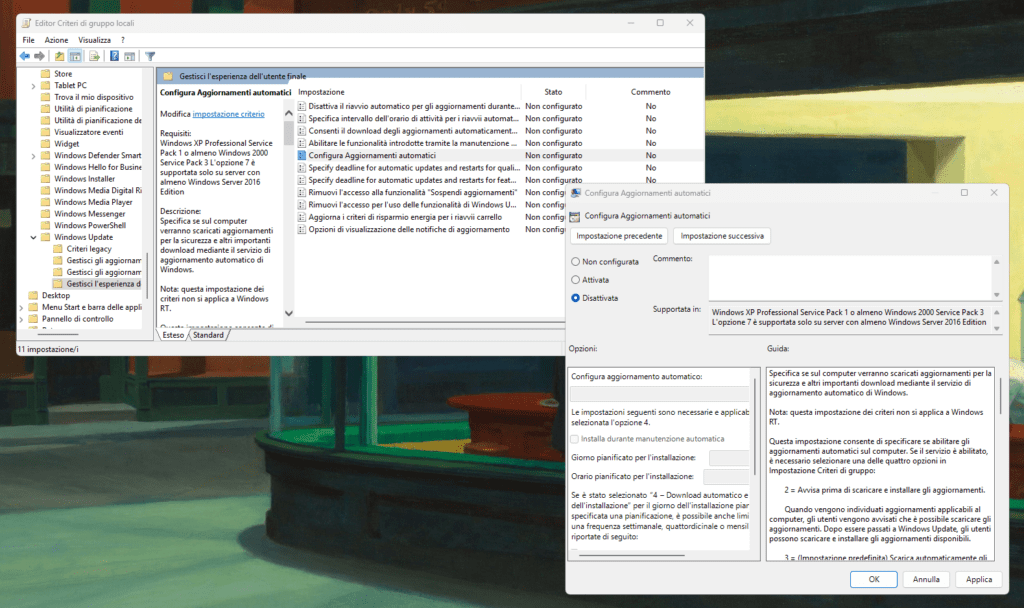The height and width of the screenshot is (608, 1024).
Task: Expand the Windows Defender Smart folder
Action: click(33, 156)
